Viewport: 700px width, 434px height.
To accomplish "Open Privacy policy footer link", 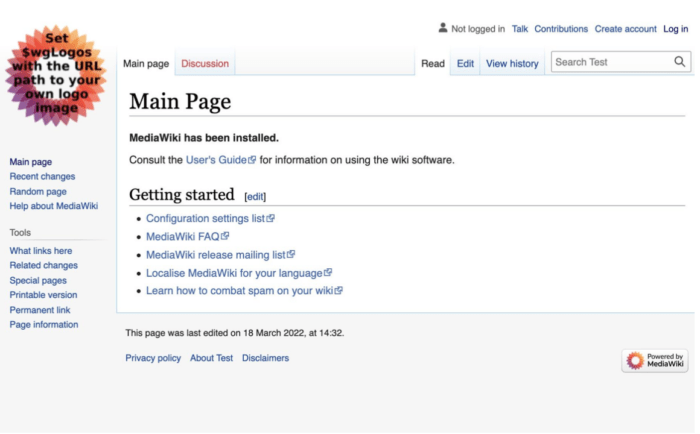I will pos(153,358).
